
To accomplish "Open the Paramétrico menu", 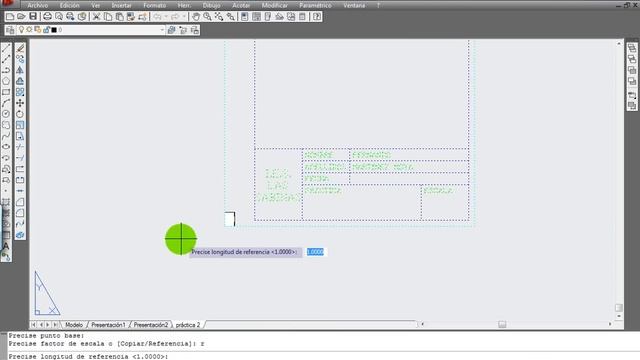I will [316, 5].
